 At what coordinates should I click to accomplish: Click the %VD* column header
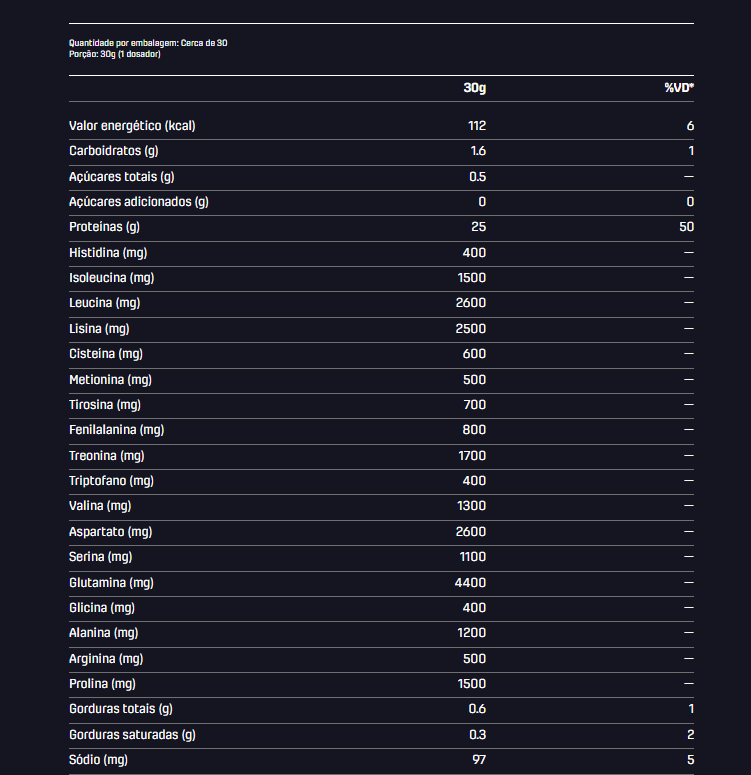[679, 88]
